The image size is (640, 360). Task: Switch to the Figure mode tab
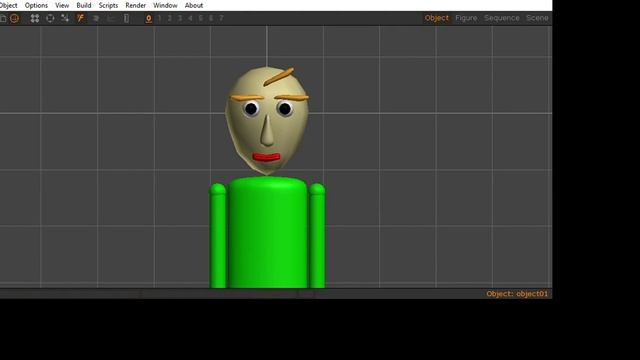466,18
